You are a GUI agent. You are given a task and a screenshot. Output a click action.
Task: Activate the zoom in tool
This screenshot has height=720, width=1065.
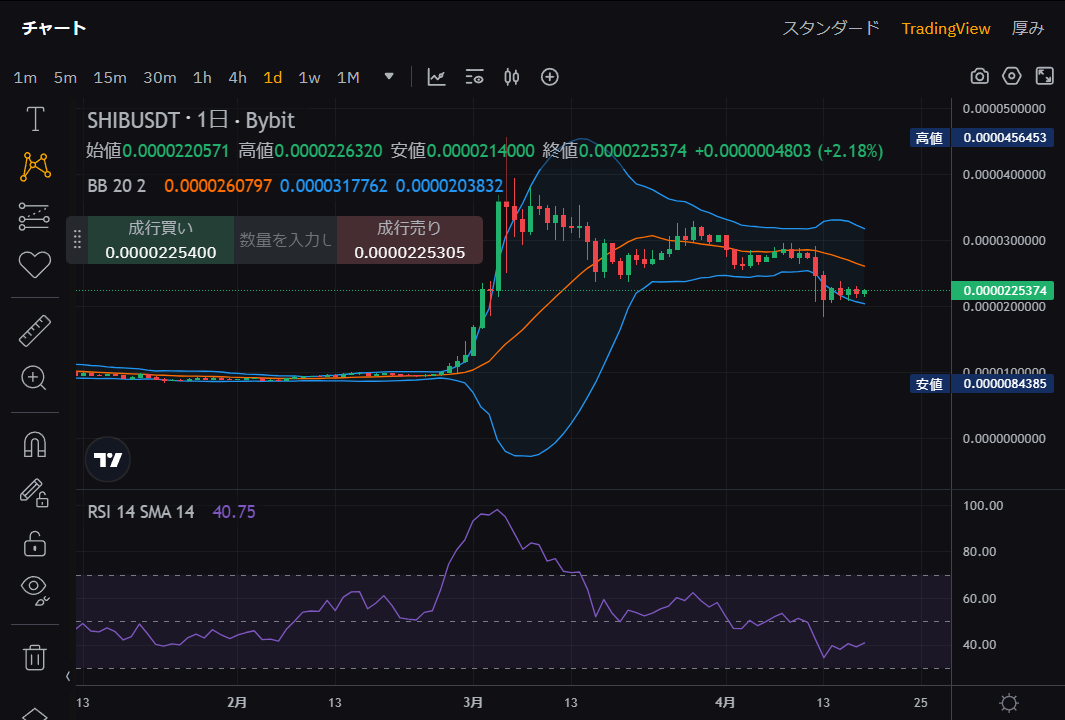34,378
